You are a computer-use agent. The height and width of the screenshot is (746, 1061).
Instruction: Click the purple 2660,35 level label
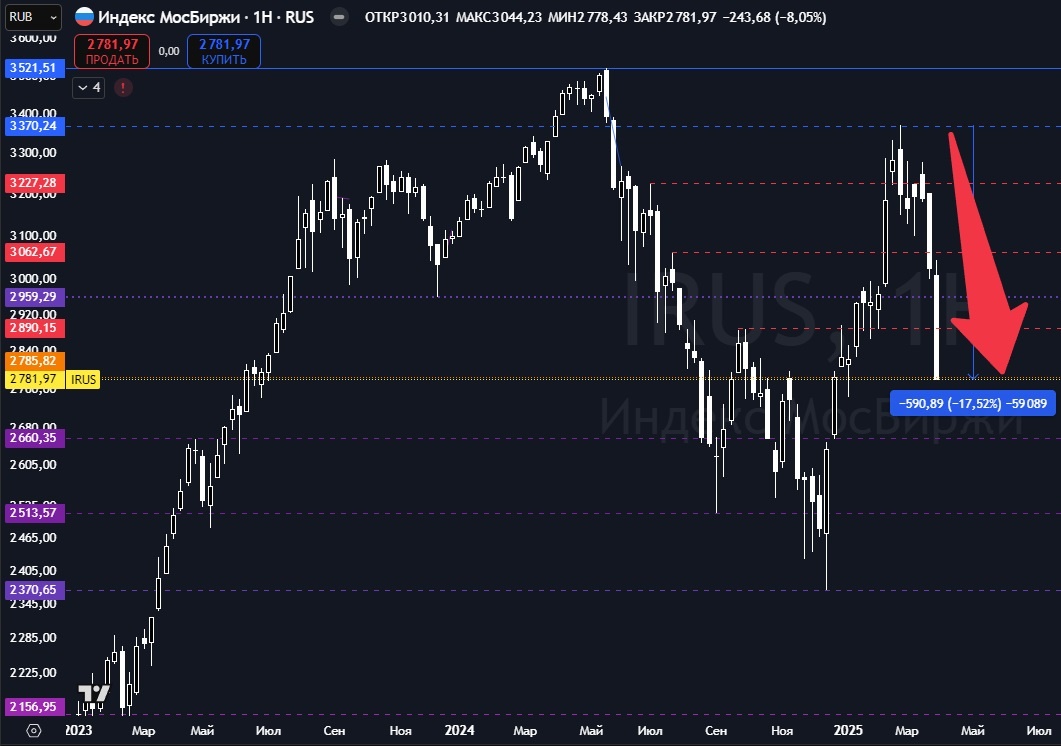(x=34, y=438)
